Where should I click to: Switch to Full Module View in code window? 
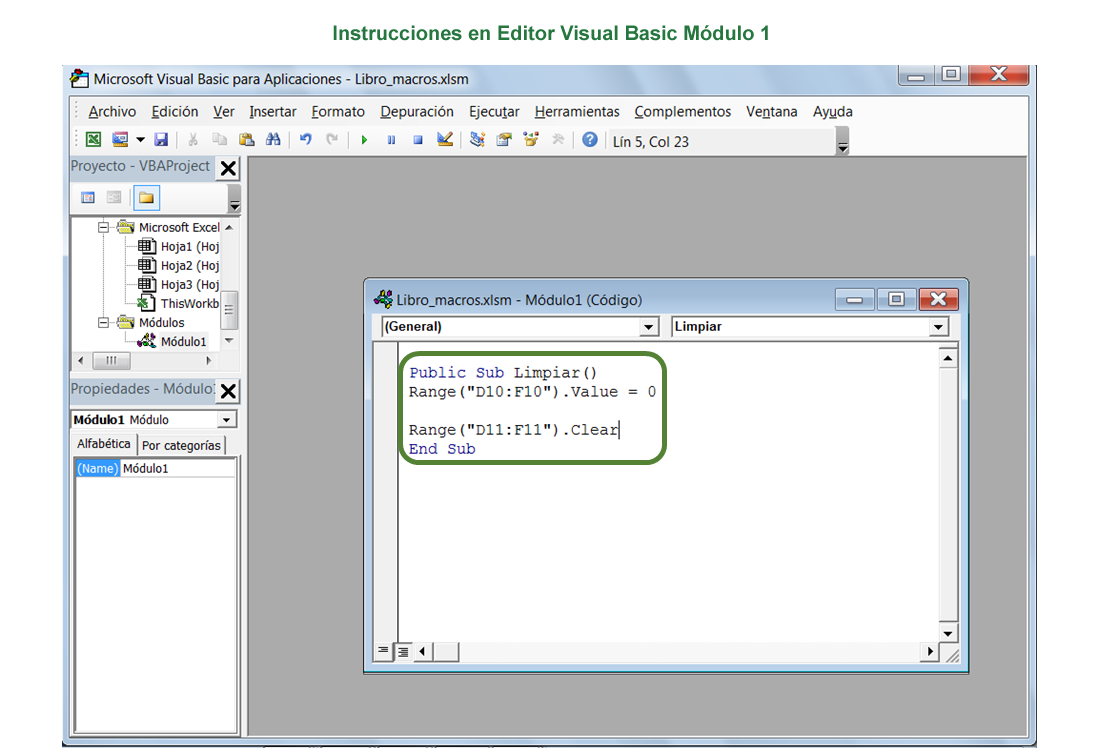click(x=403, y=652)
